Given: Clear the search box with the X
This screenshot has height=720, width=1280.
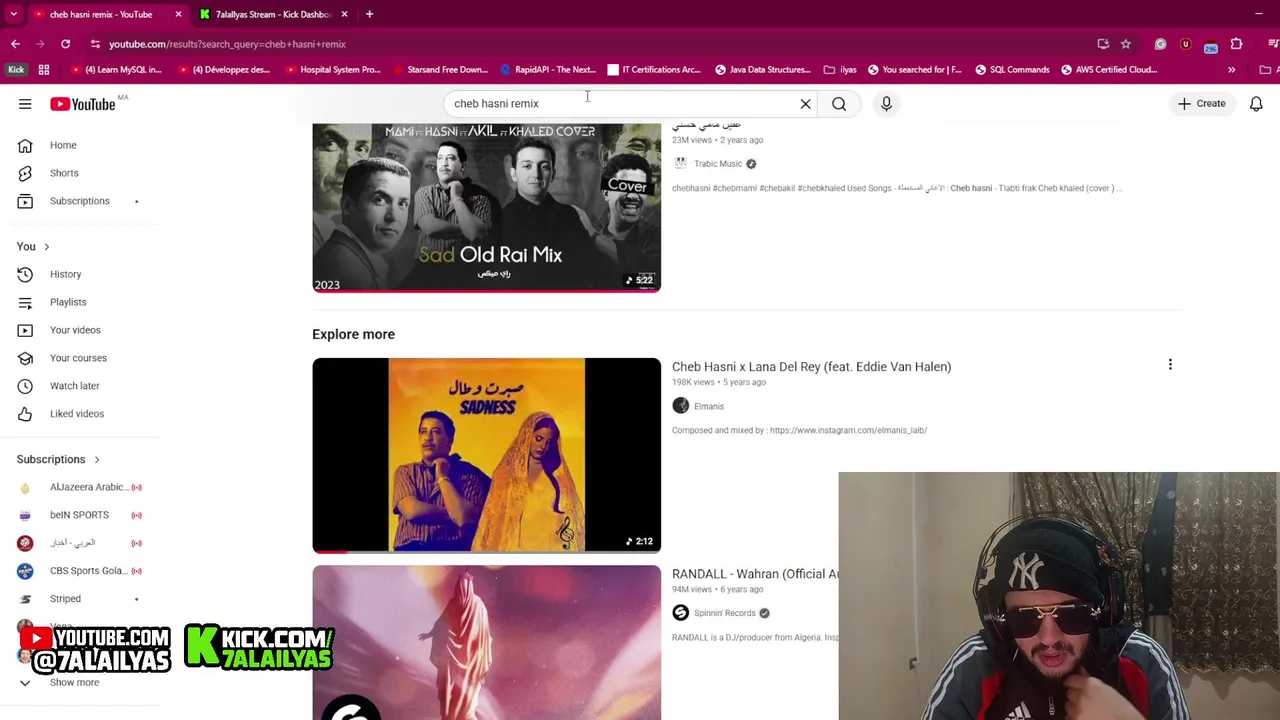Looking at the screenshot, I should click(805, 104).
